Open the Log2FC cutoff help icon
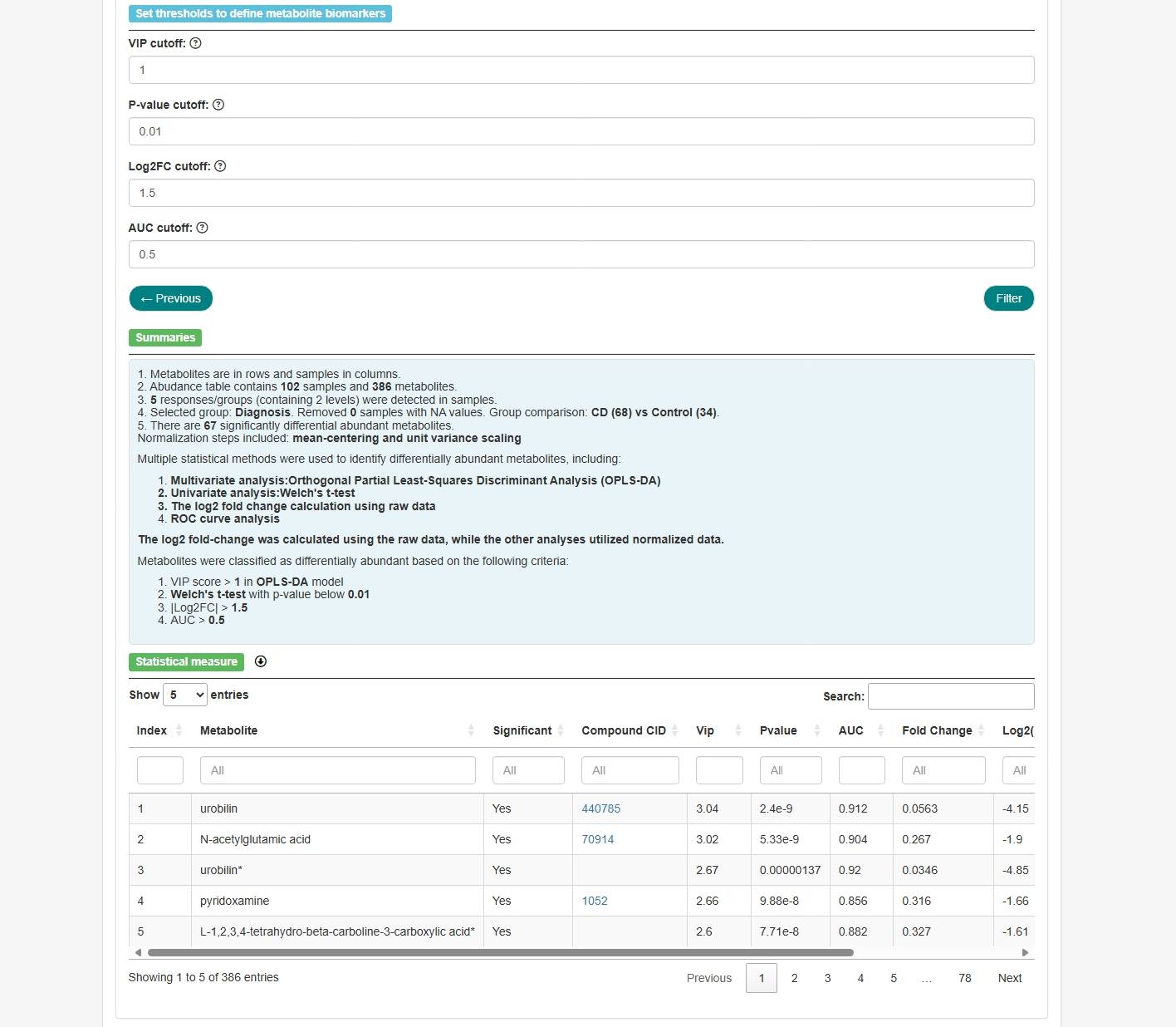The width and height of the screenshot is (1176, 1027). click(220, 166)
